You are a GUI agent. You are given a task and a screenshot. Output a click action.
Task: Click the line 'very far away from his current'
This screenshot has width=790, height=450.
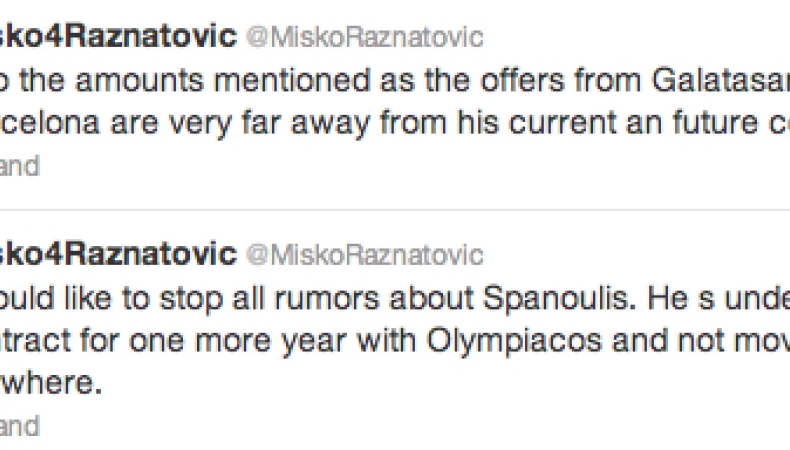click(x=395, y=124)
